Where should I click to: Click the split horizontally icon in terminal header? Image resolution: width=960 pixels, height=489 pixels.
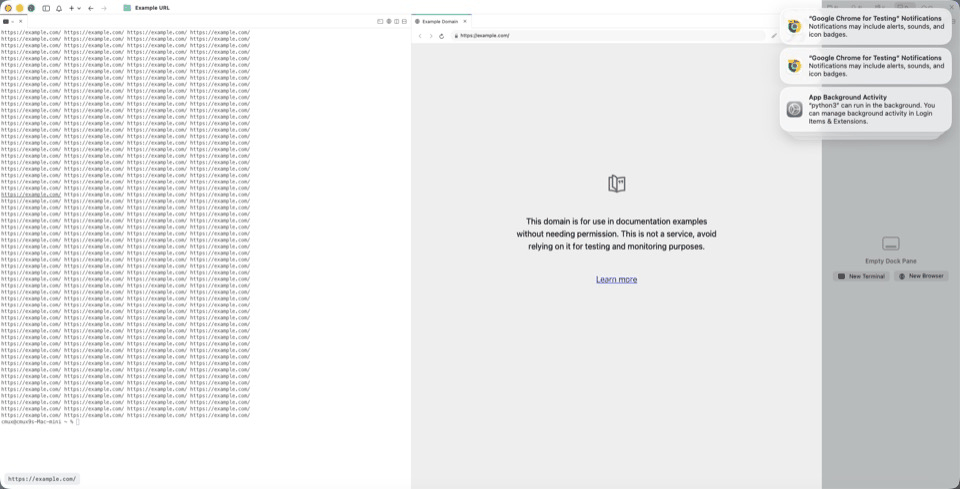[405, 21]
